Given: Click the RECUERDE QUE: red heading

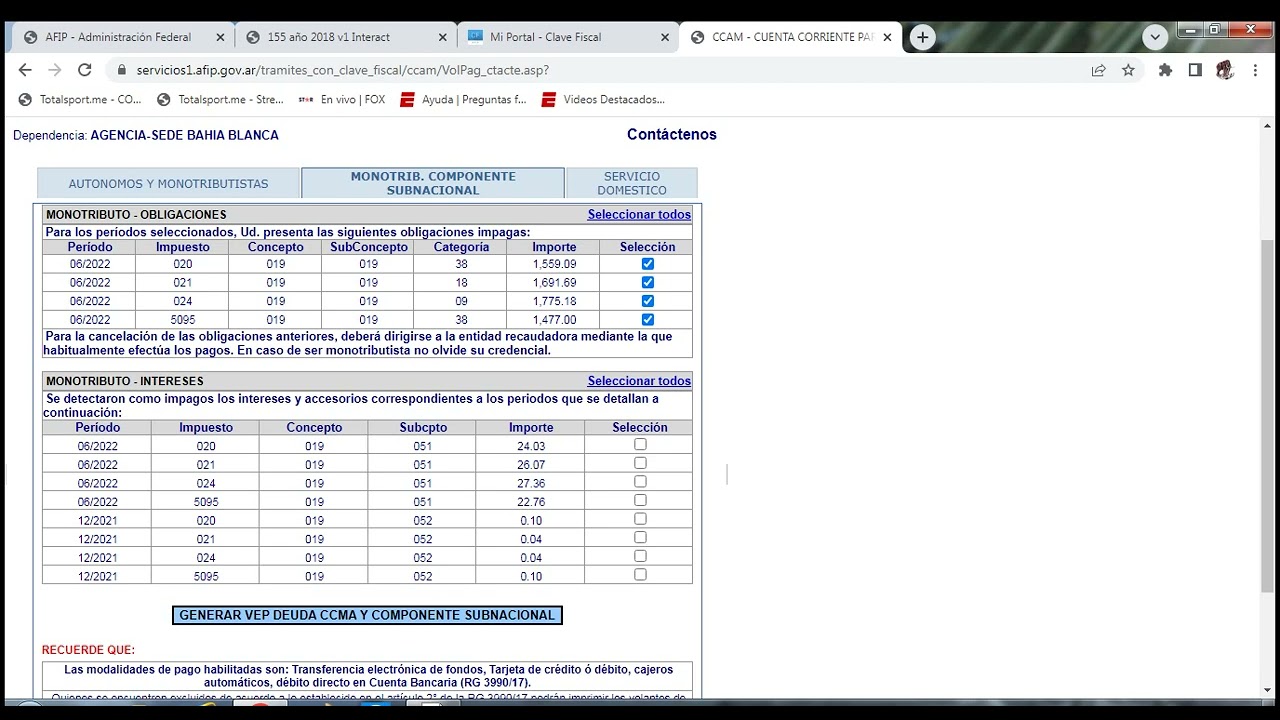Looking at the screenshot, I should coord(88,650).
